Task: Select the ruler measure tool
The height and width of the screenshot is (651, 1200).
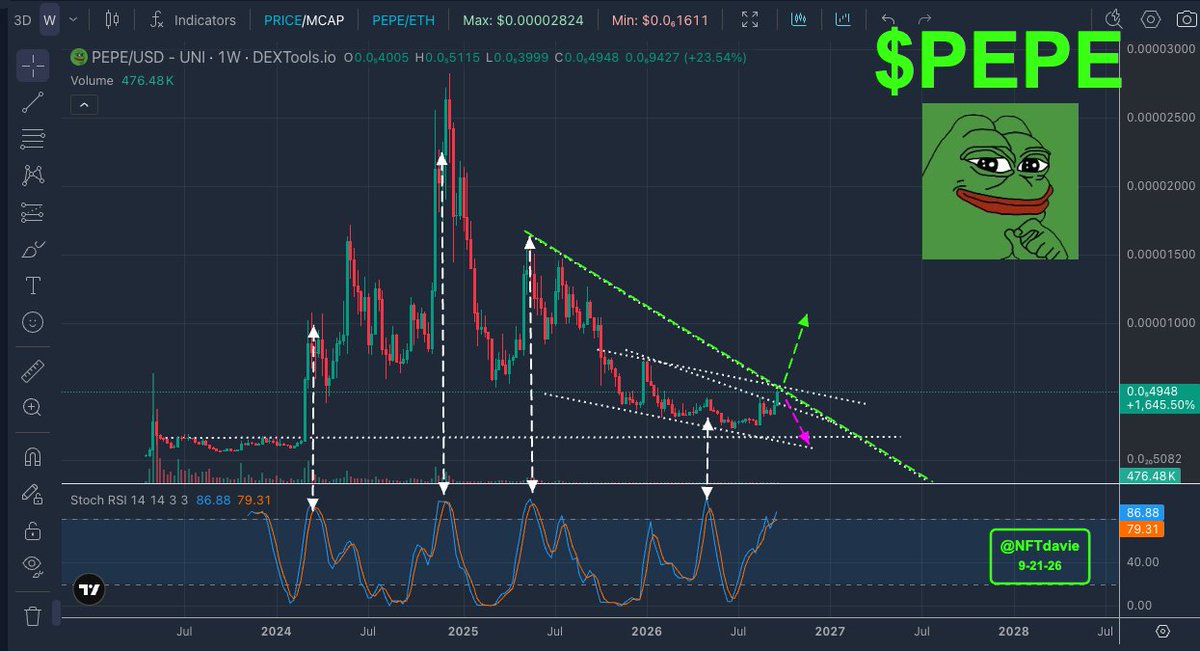Action: tap(33, 371)
